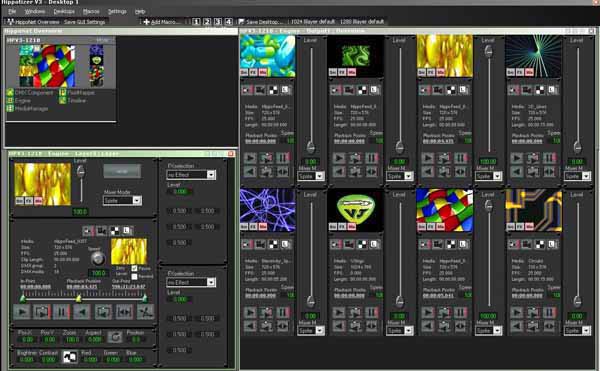Open the DMX Component item
Viewport: 600px width, 371px height.
[30, 93]
